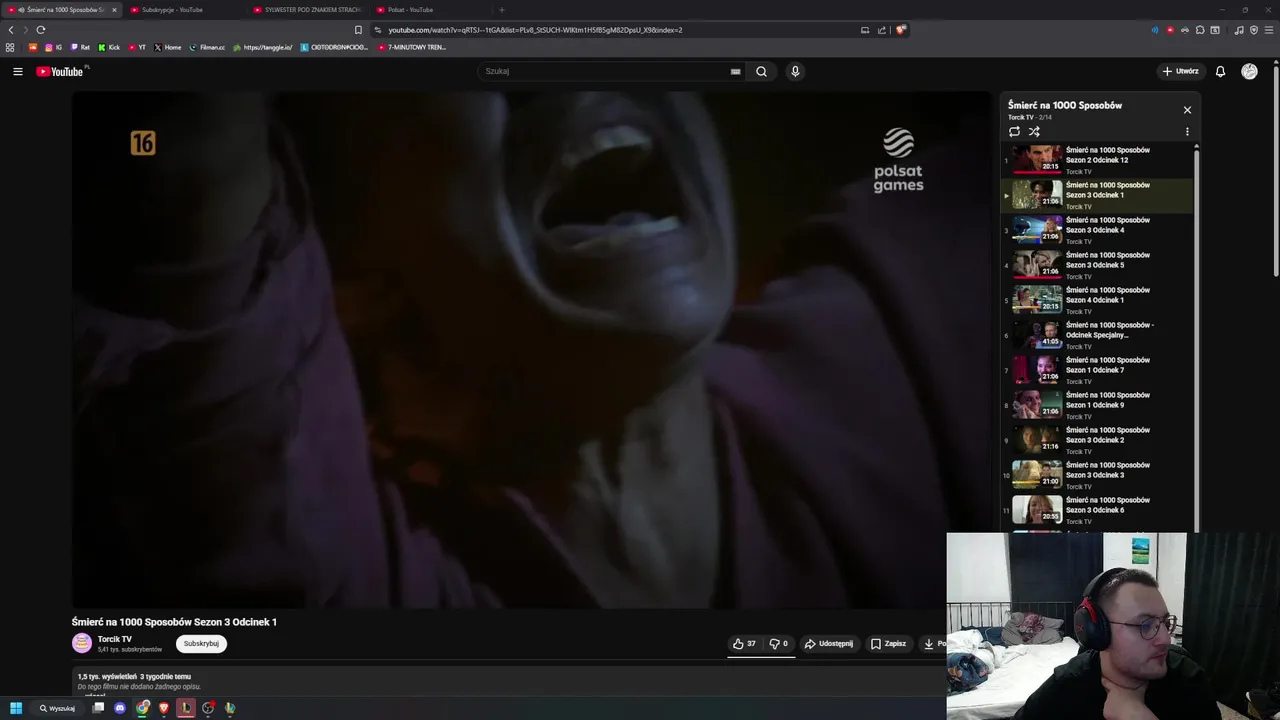Play Sezon 2 Odcinek 12 from playlist

click(x=1097, y=160)
